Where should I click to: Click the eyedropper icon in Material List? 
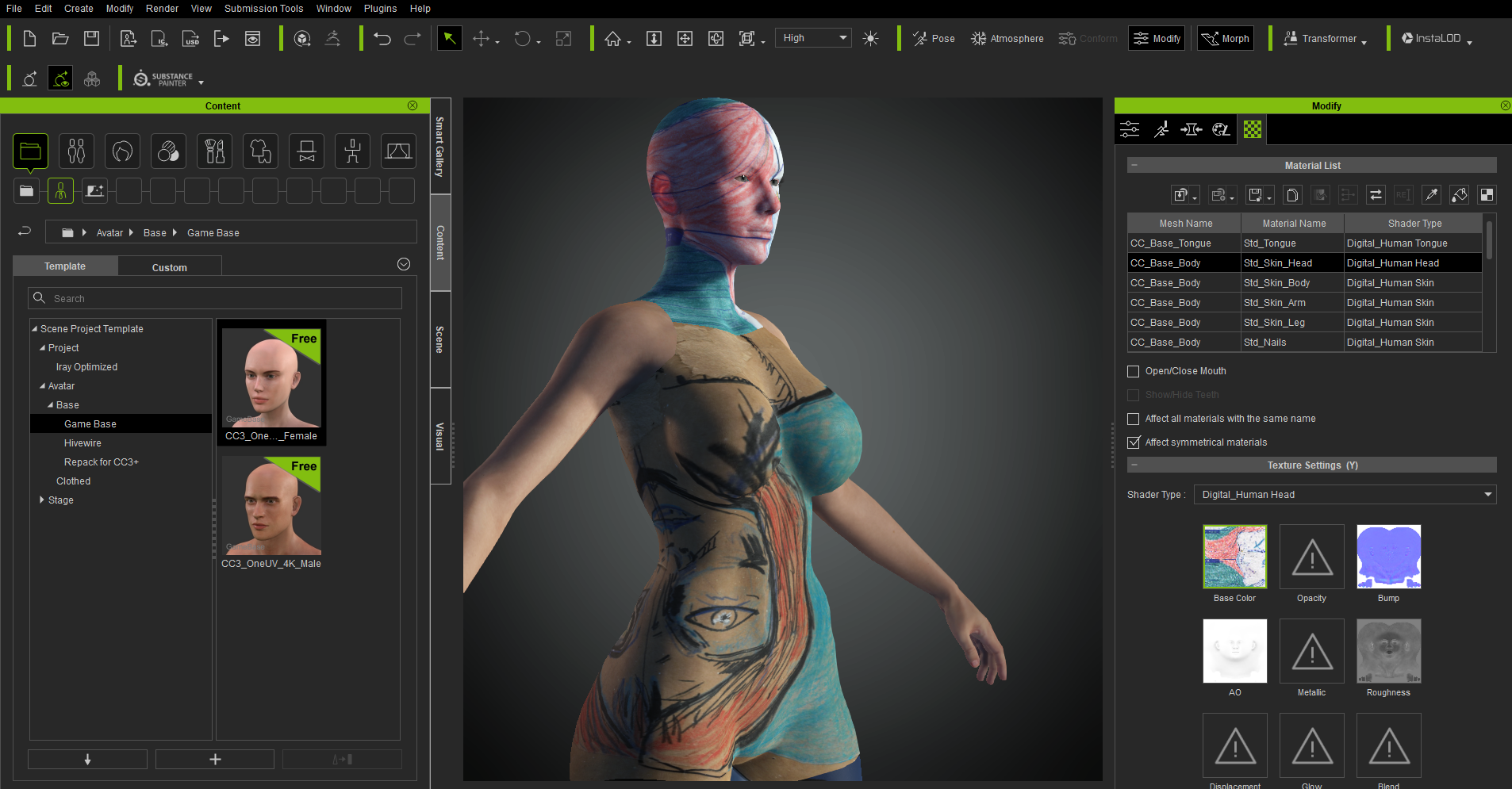click(x=1431, y=195)
